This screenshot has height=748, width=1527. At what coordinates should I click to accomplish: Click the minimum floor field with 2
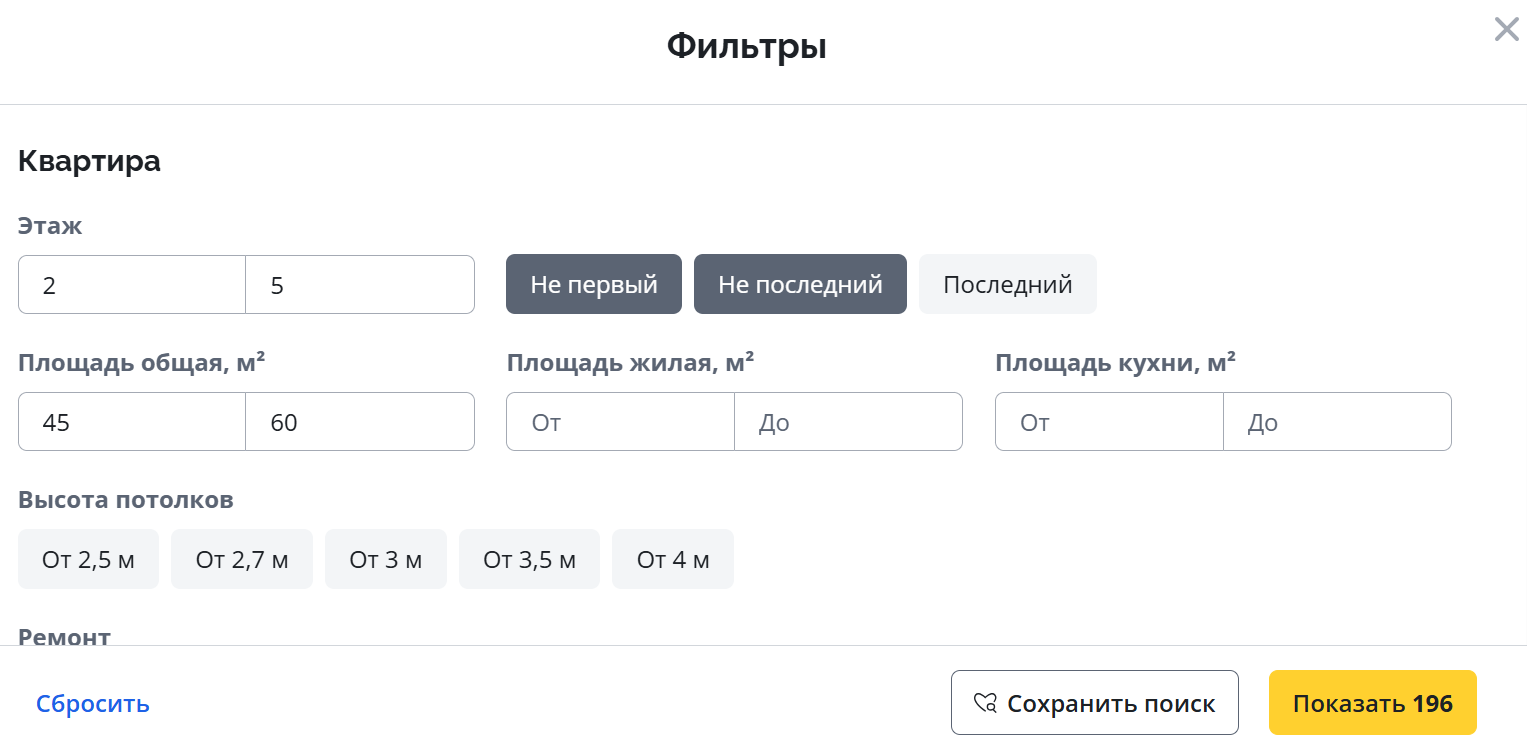pyautogui.click(x=132, y=285)
